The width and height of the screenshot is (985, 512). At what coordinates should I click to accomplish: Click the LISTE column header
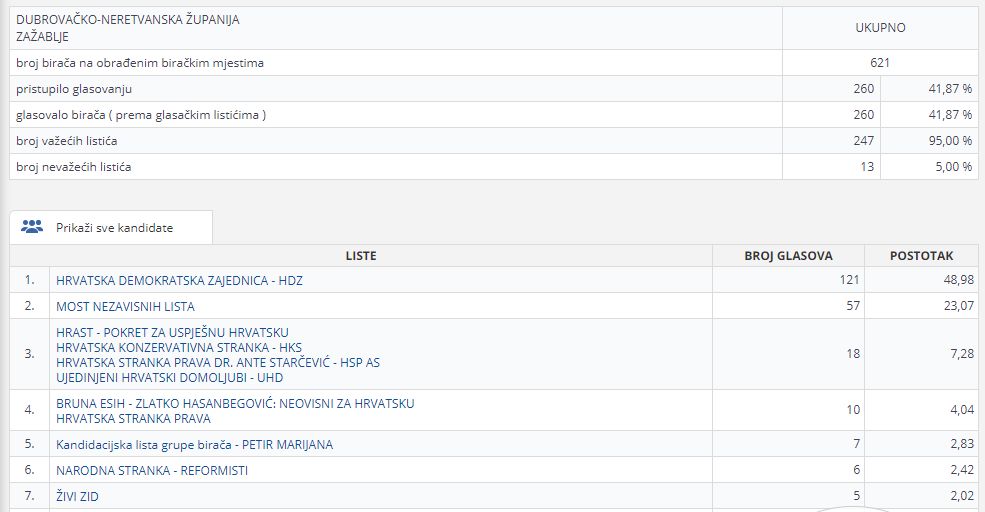(361, 256)
